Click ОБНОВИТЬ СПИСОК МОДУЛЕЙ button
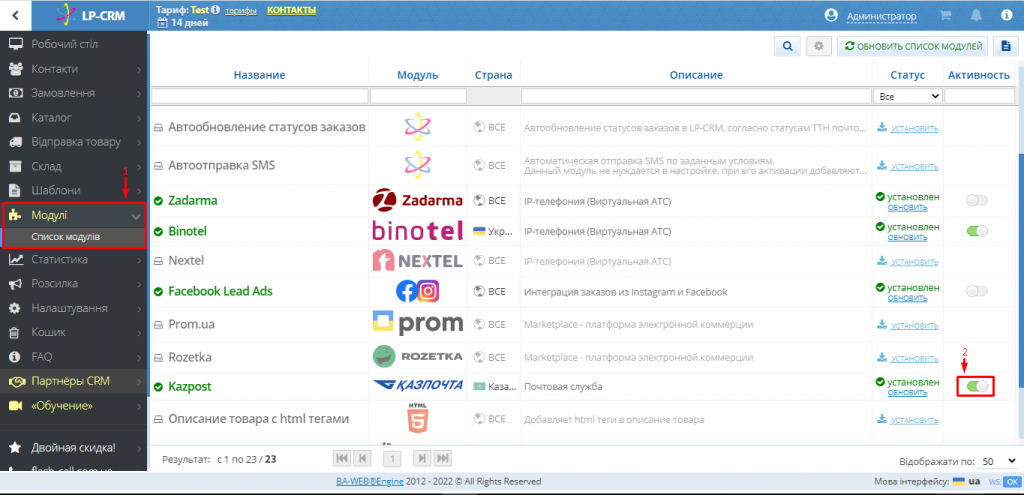Image resolution: width=1024 pixels, height=495 pixels. click(x=912, y=46)
